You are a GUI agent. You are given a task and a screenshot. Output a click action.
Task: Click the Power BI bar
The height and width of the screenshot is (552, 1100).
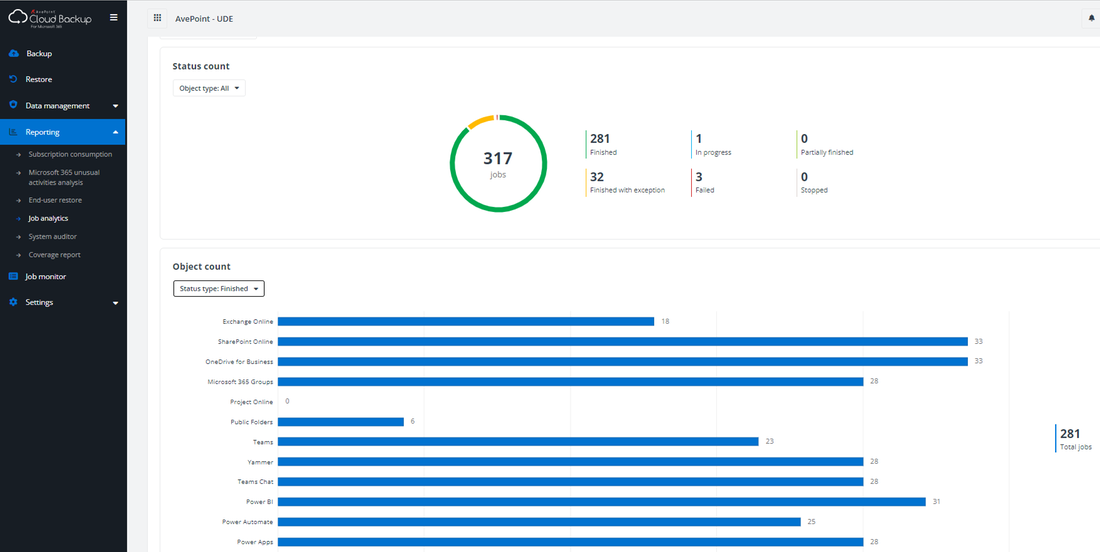pos(602,501)
